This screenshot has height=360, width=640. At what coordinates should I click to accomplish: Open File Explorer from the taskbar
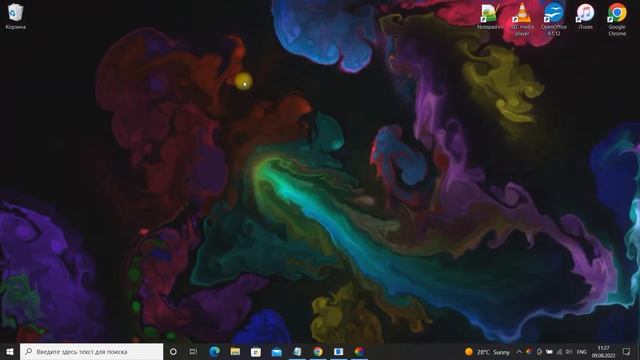tap(235, 351)
